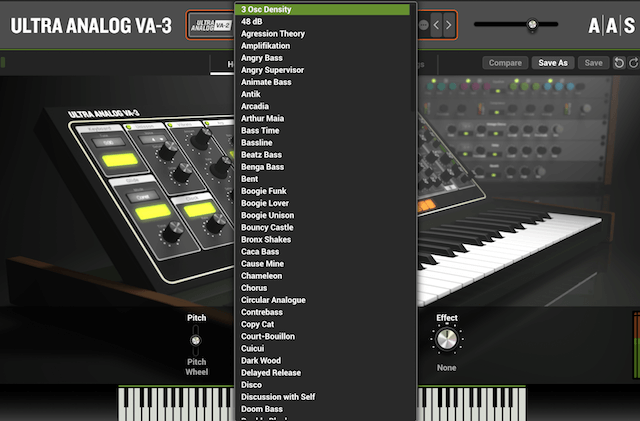The height and width of the screenshot is (421, 640).
Task: Select the Copy Cat preset
Action: [x=322, y=325]
